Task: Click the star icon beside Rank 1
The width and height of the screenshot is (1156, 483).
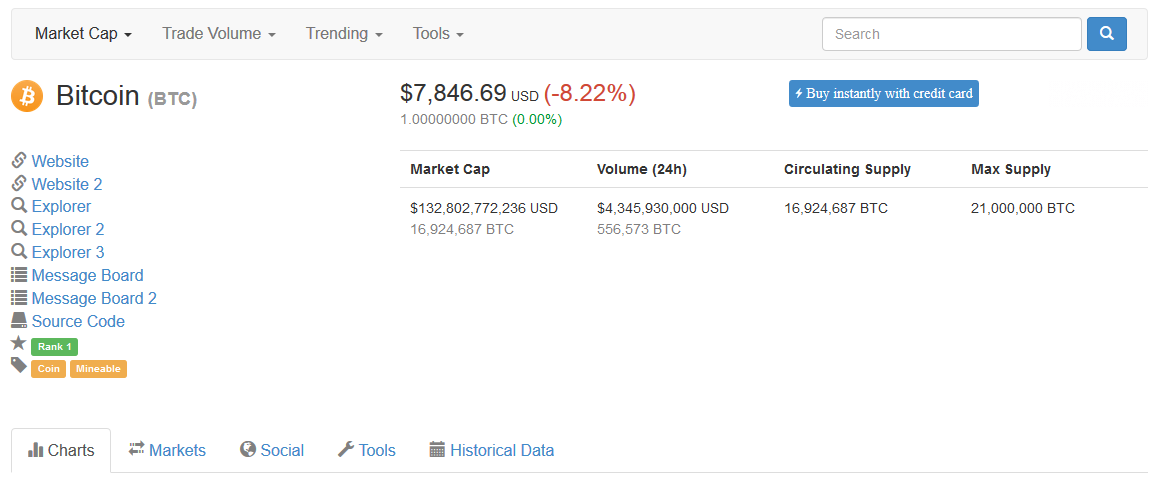Action: pos(19,343)
